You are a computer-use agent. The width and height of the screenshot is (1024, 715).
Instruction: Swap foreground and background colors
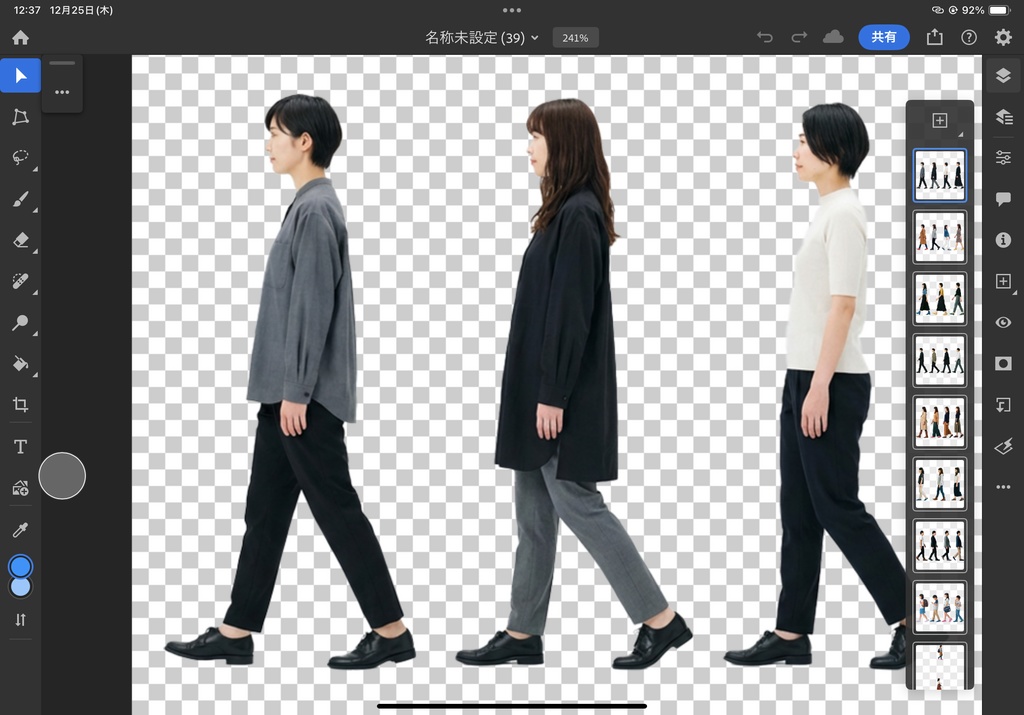(20, 619)
